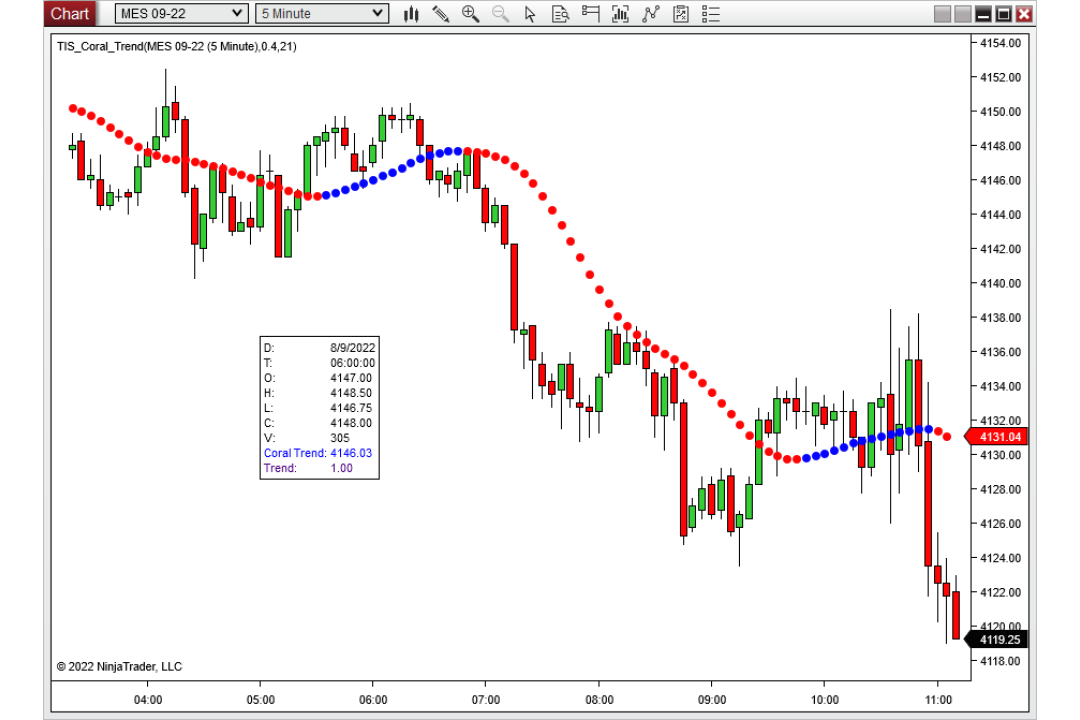This screenshot has width=1080, height=720.
Task: Expand the MES 09-22 instrument dropdown
Action: 181,13
